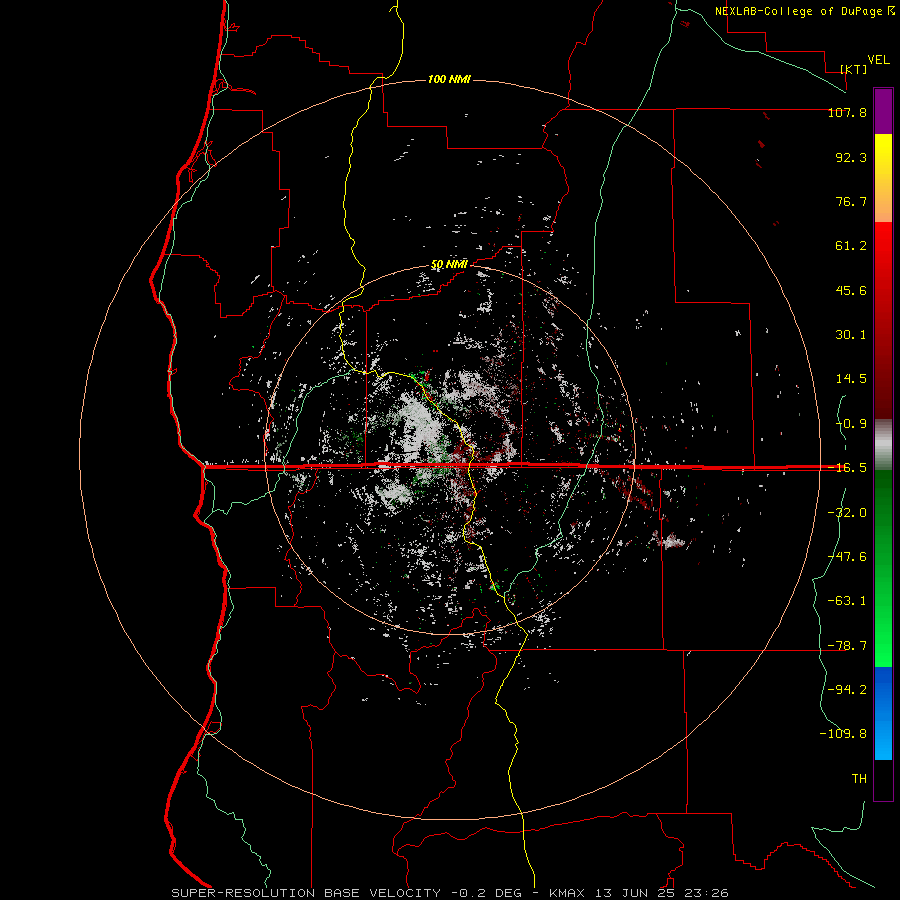Click the TH label on the legend
The height and width of the screenshot is (900, 900).
point(859,778)
